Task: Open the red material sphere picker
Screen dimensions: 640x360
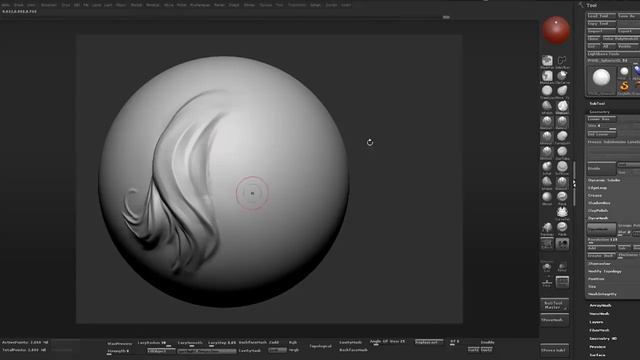Action: tap(556, 31)
